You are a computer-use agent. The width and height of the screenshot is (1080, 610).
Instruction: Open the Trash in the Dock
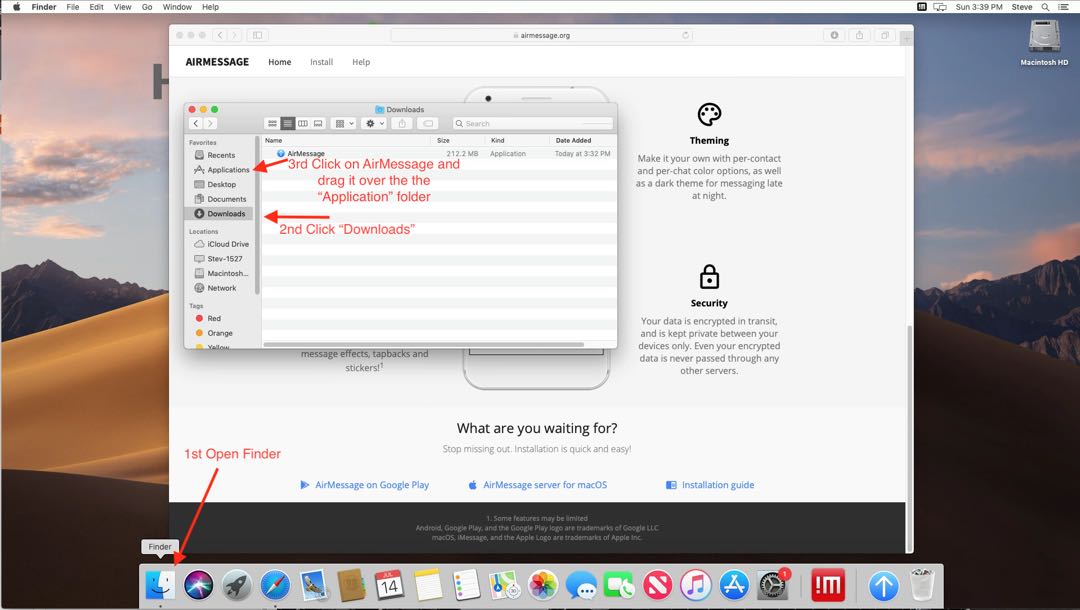click(x=922, y=585)
